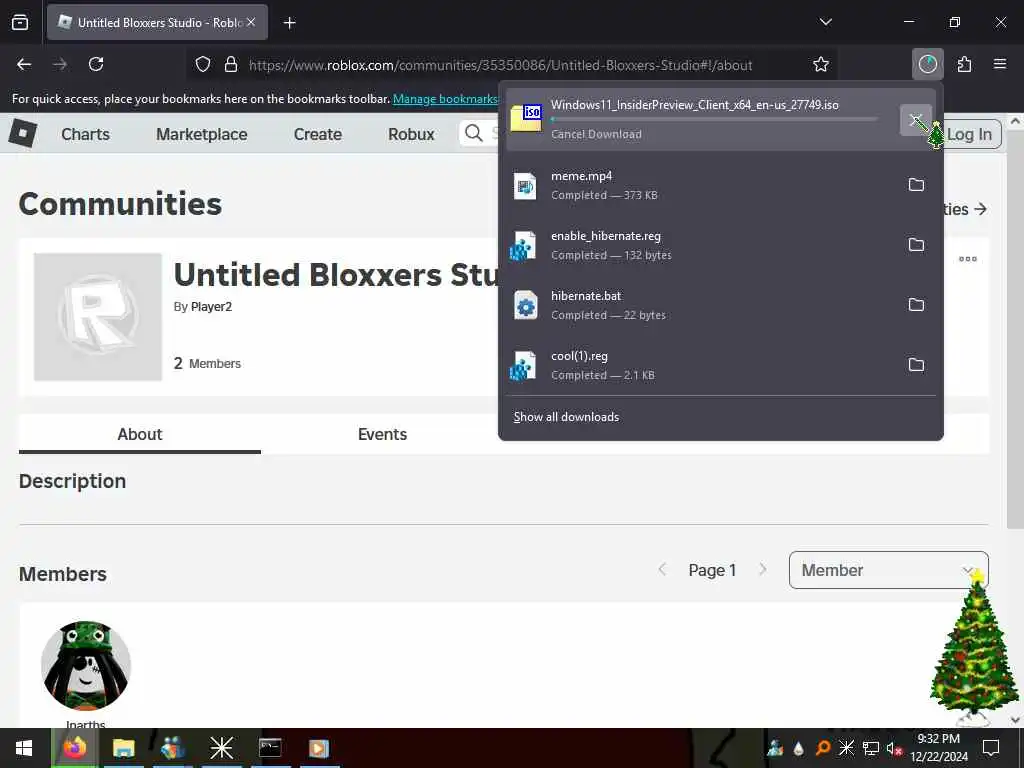1024x768 pixels.
Task: Open the Windows Start menu
Action: point(24,748)
